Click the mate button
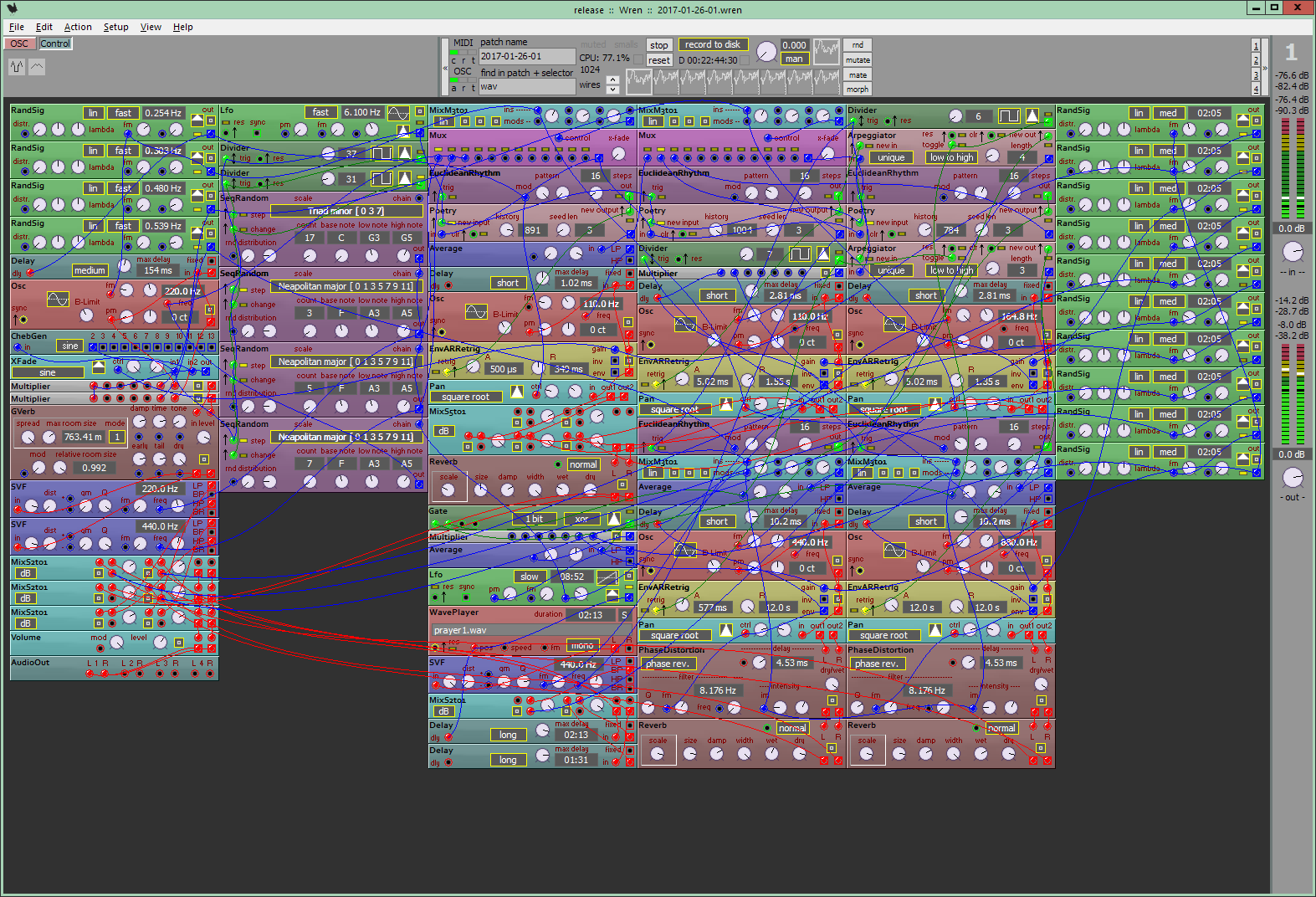 click(x=858, y=75)
